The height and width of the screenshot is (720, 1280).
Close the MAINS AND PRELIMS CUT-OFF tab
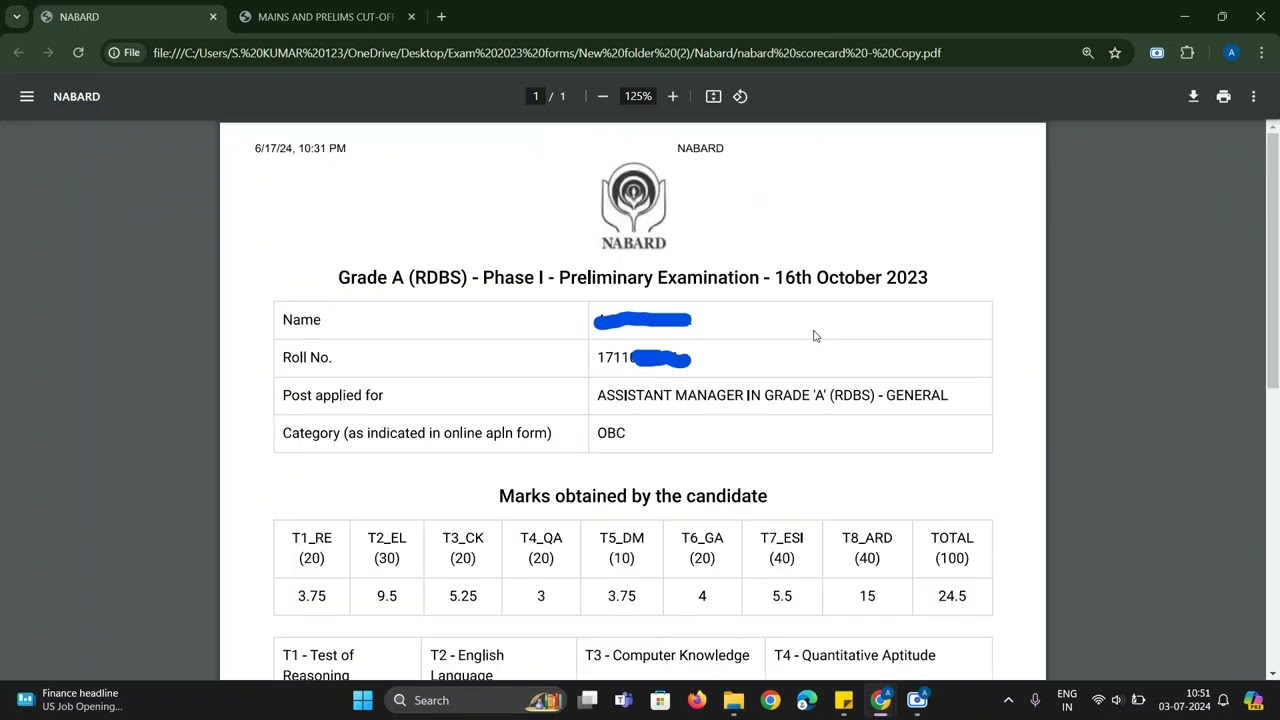click(411, 17)
